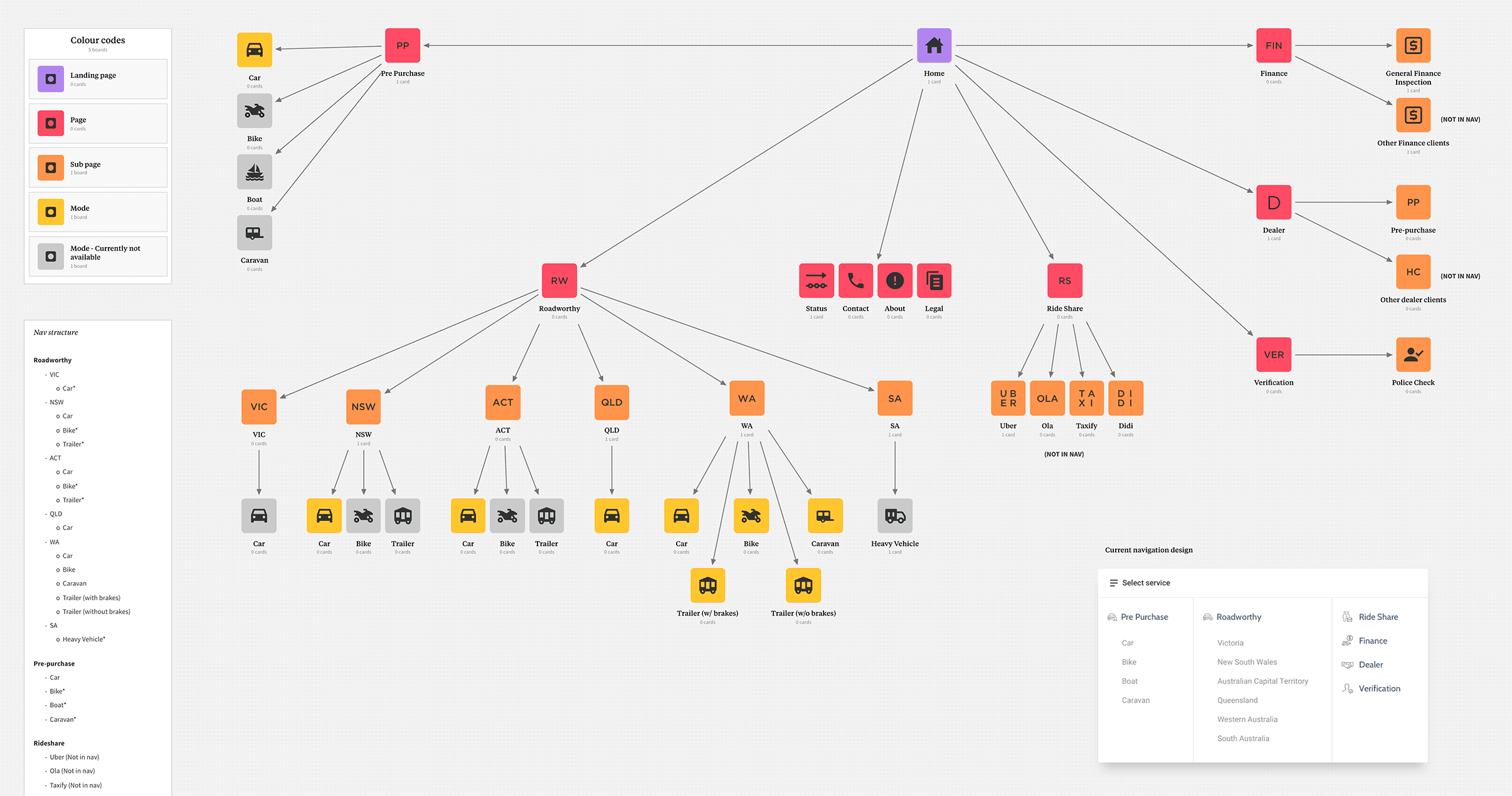Select the Trailer (w/ brakes) icon

pyautogui.click(x=707, y=585)
